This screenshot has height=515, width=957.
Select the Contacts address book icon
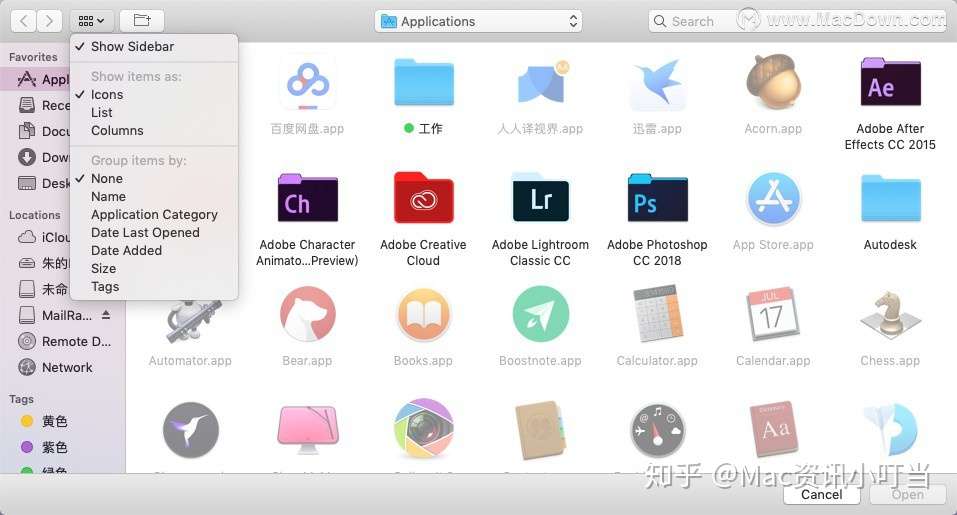coord(541,430)
